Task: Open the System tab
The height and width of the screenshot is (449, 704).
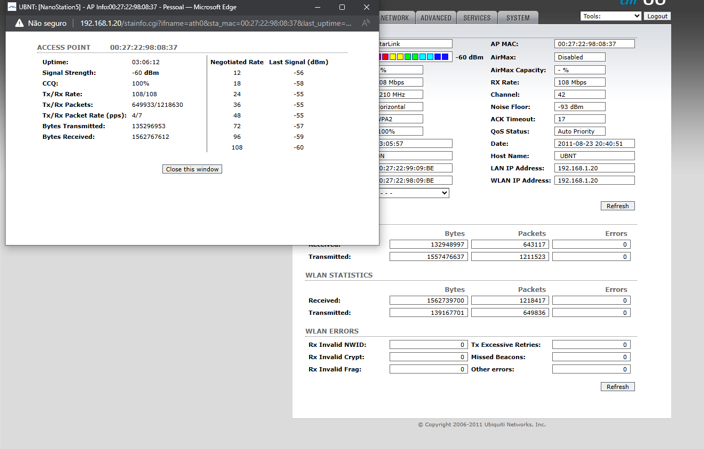Action: [x=518, y=18]
